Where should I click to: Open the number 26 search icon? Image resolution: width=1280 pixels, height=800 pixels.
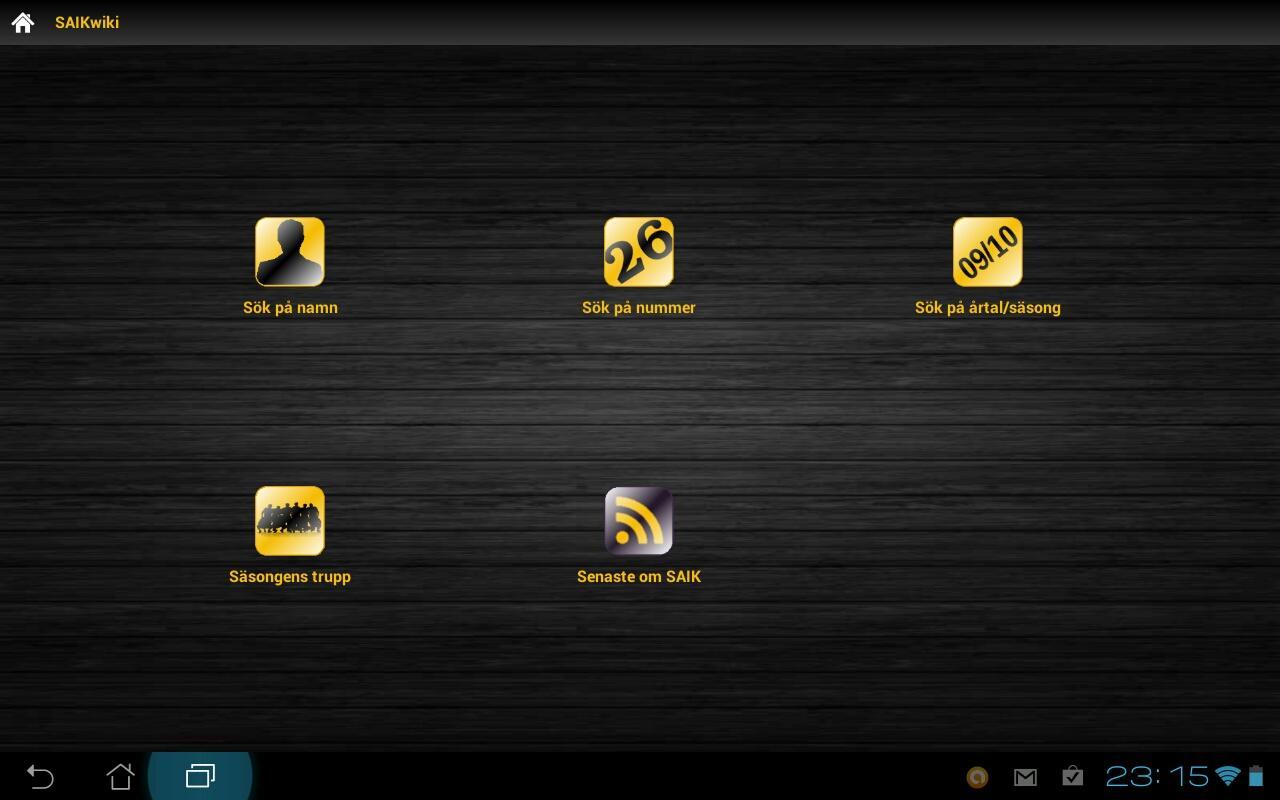[639, 252]
